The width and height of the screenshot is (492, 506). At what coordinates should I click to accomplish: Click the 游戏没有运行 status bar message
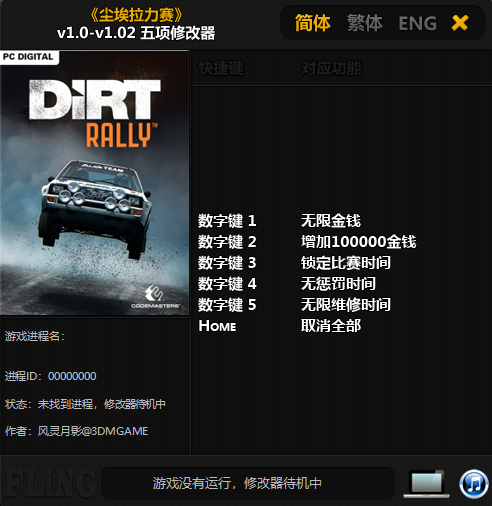237,483
